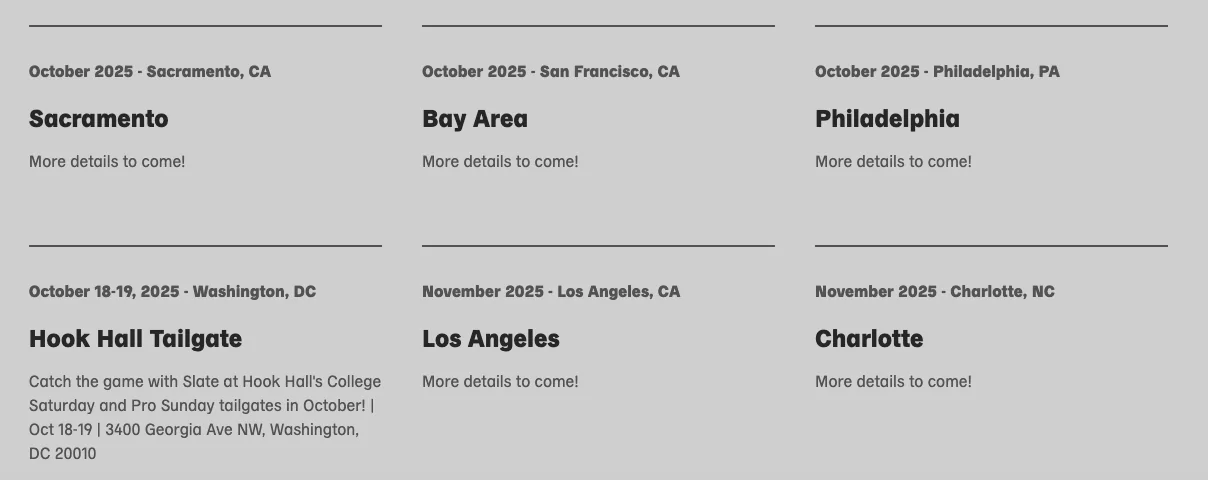Click "More details to come!" under Sacramento
1208x480 pixels.
(107, 162)
